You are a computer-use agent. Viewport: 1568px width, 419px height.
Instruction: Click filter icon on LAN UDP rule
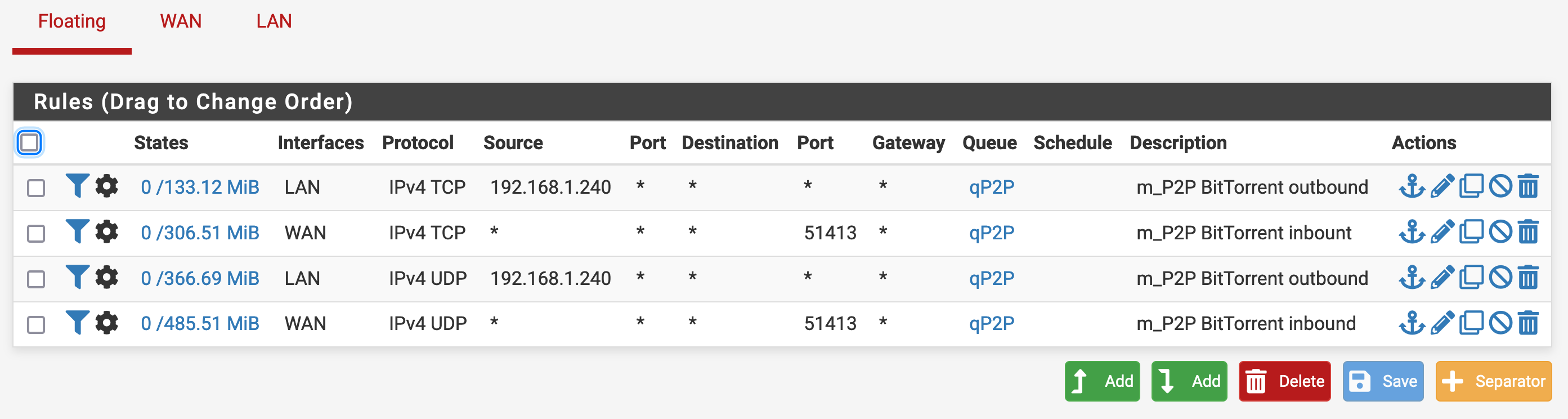tap(77, 278)
